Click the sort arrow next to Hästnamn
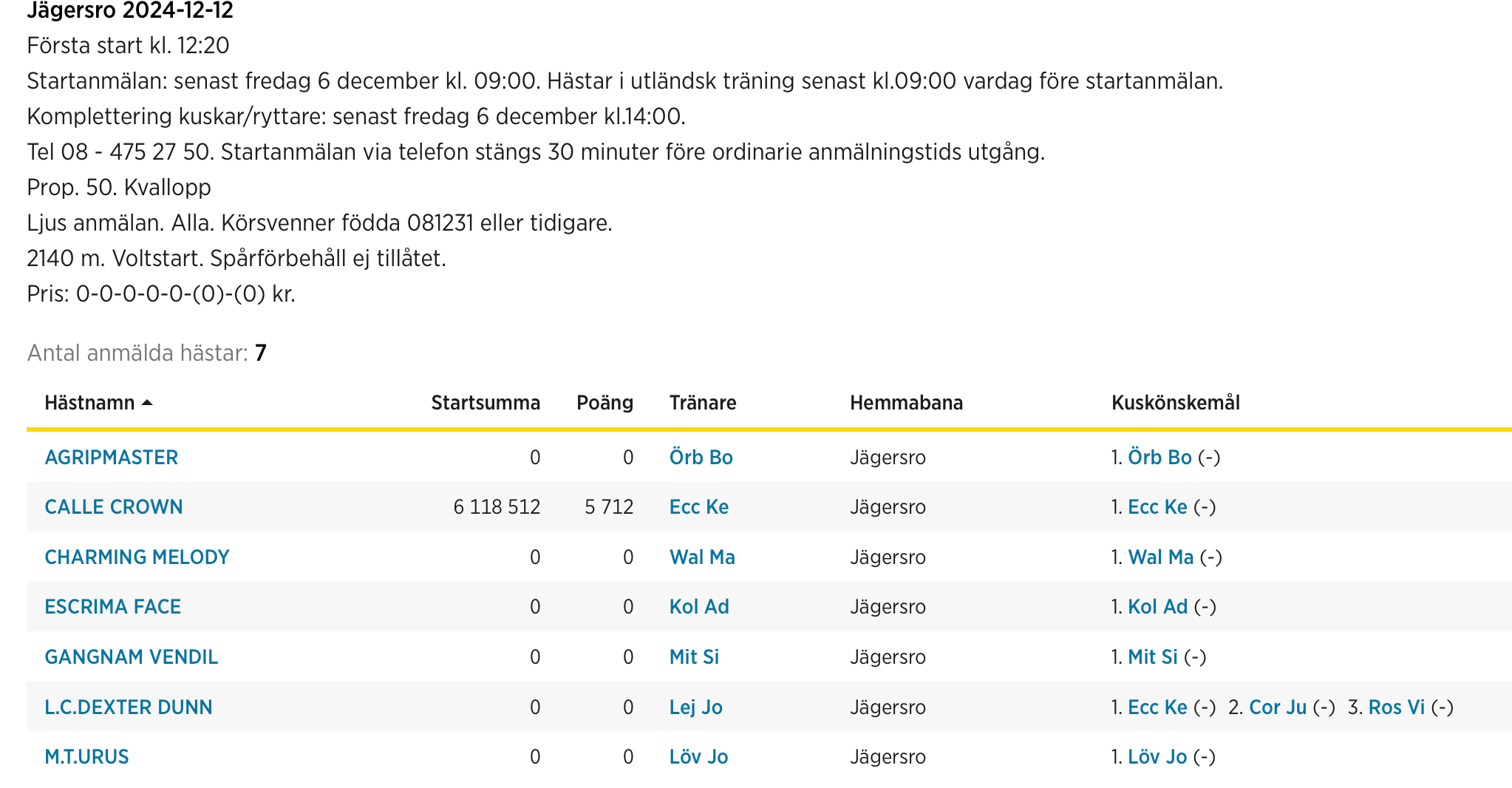The height and width of the screenshot is (788, 1512). click(147, 403)
